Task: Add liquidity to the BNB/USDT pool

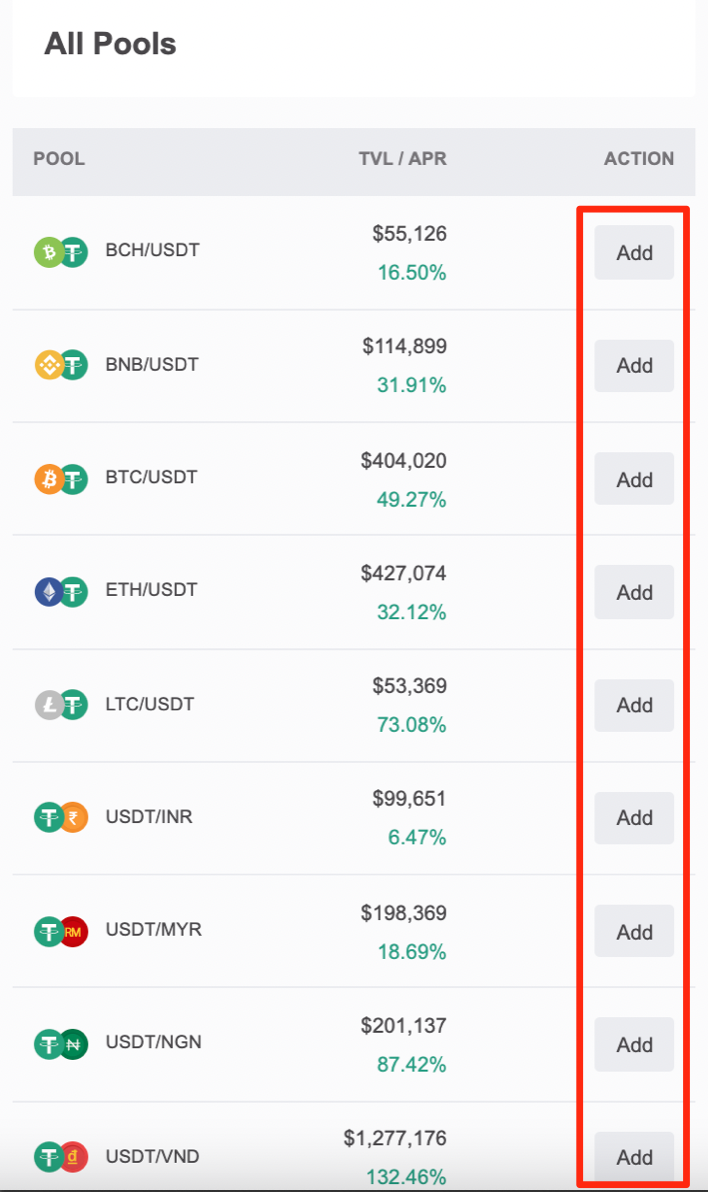Action: coord(634,366)
